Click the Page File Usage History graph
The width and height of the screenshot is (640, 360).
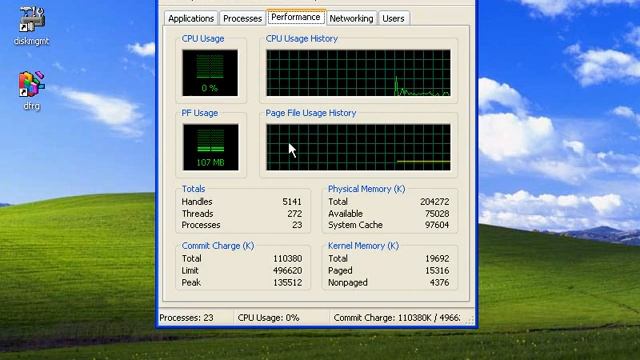pyautogui.click(x=358, y=147)
